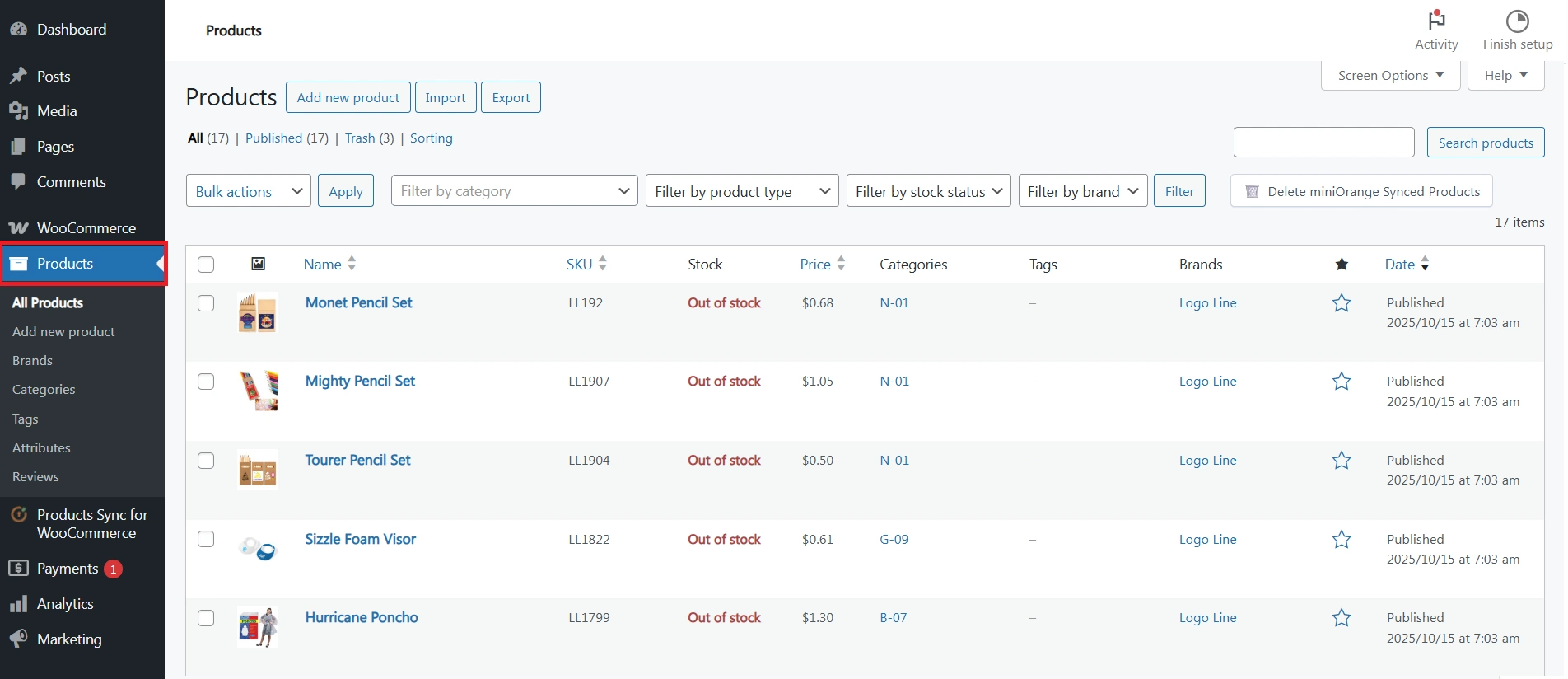Click the Media library icon
Screen dimensions: 1568x679
click(18, 111)
